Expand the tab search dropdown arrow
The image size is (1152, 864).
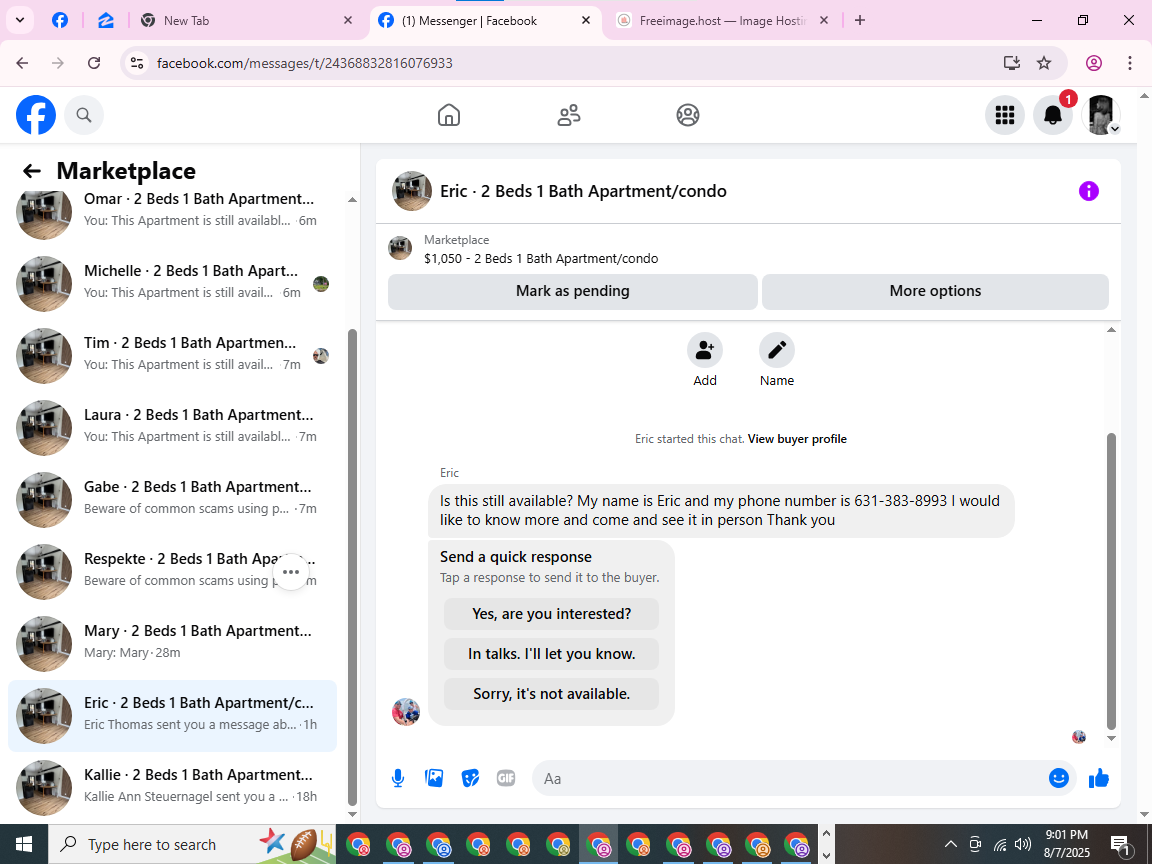20,21
